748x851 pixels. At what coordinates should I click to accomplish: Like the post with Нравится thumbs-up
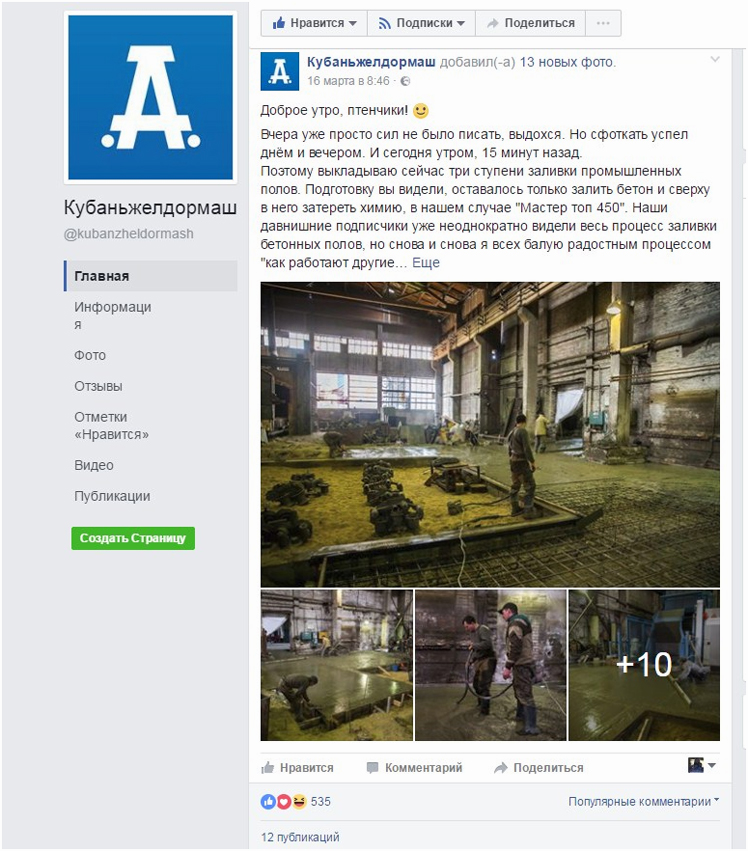coord(297,767)
